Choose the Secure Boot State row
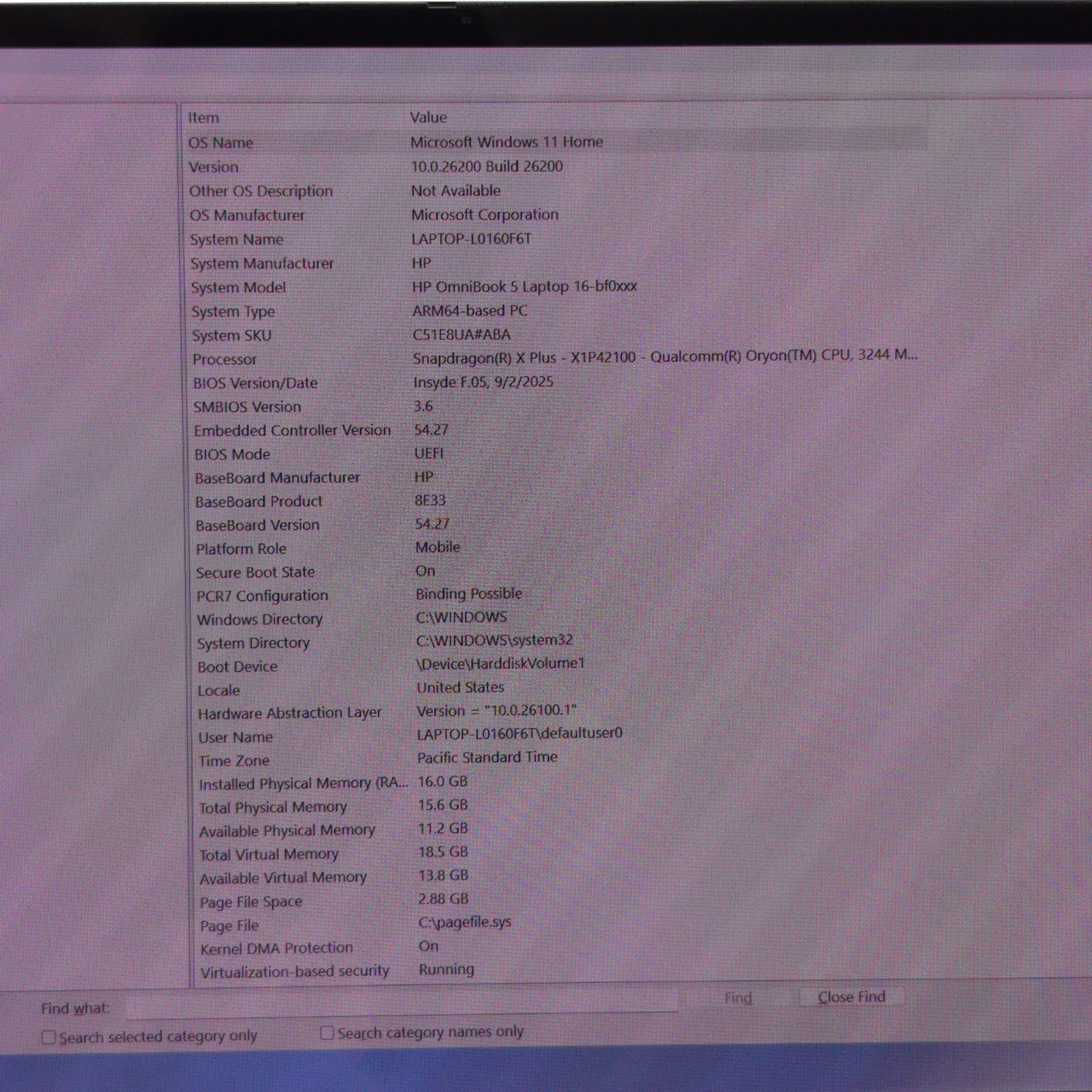 255,573
